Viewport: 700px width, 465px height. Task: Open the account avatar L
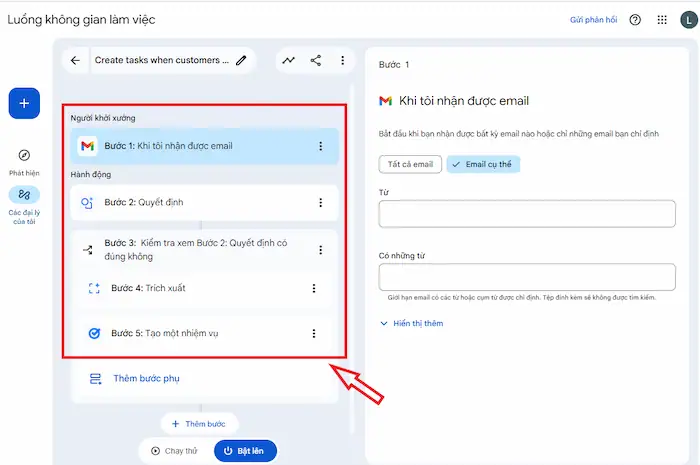(x=689, y=20)
